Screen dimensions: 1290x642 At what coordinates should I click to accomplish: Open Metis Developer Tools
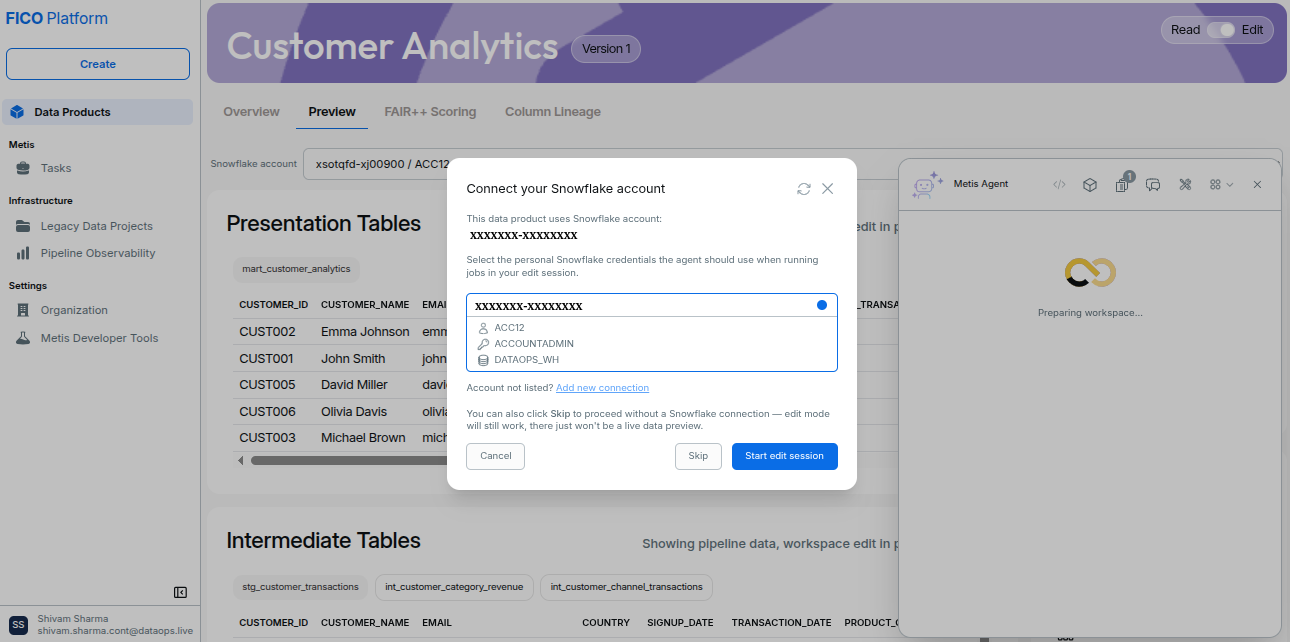coord(97,338)
